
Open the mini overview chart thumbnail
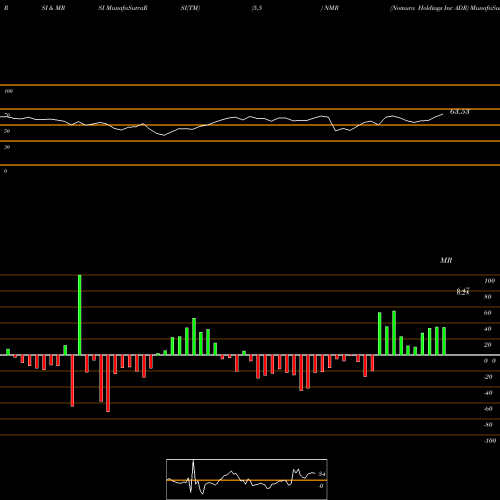tap(247, 479)
